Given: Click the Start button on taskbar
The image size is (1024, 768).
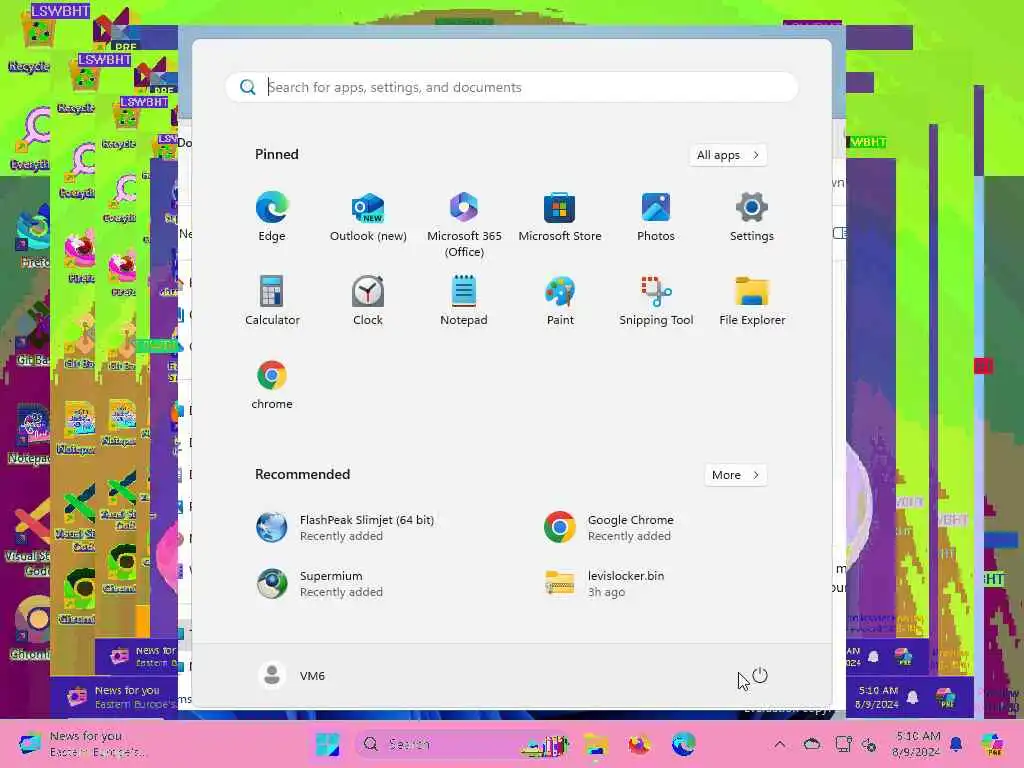Looking at the screenshot, I should click(x=327, y=744).
